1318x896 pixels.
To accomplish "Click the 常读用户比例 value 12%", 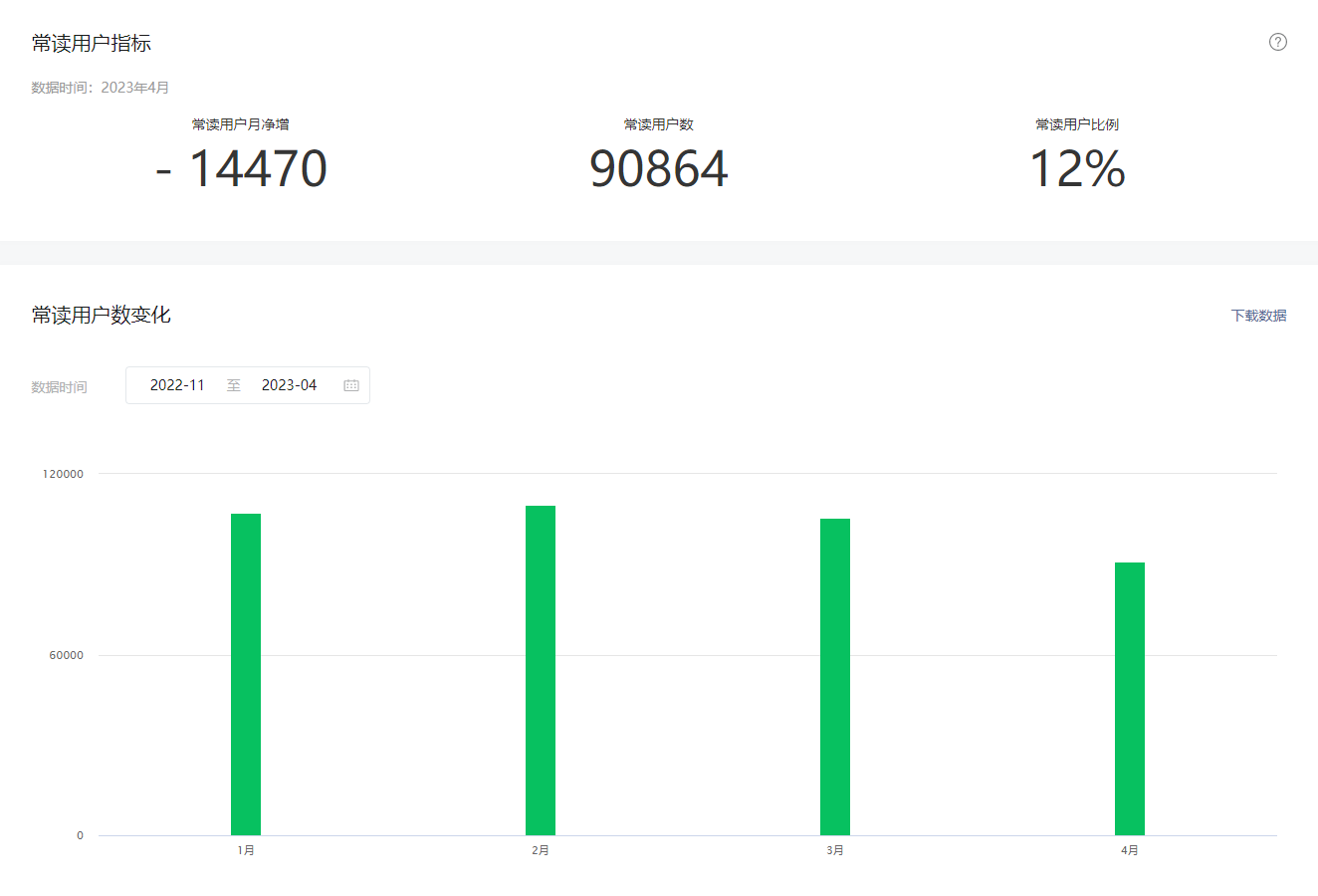I will (x=1077, y=168).
